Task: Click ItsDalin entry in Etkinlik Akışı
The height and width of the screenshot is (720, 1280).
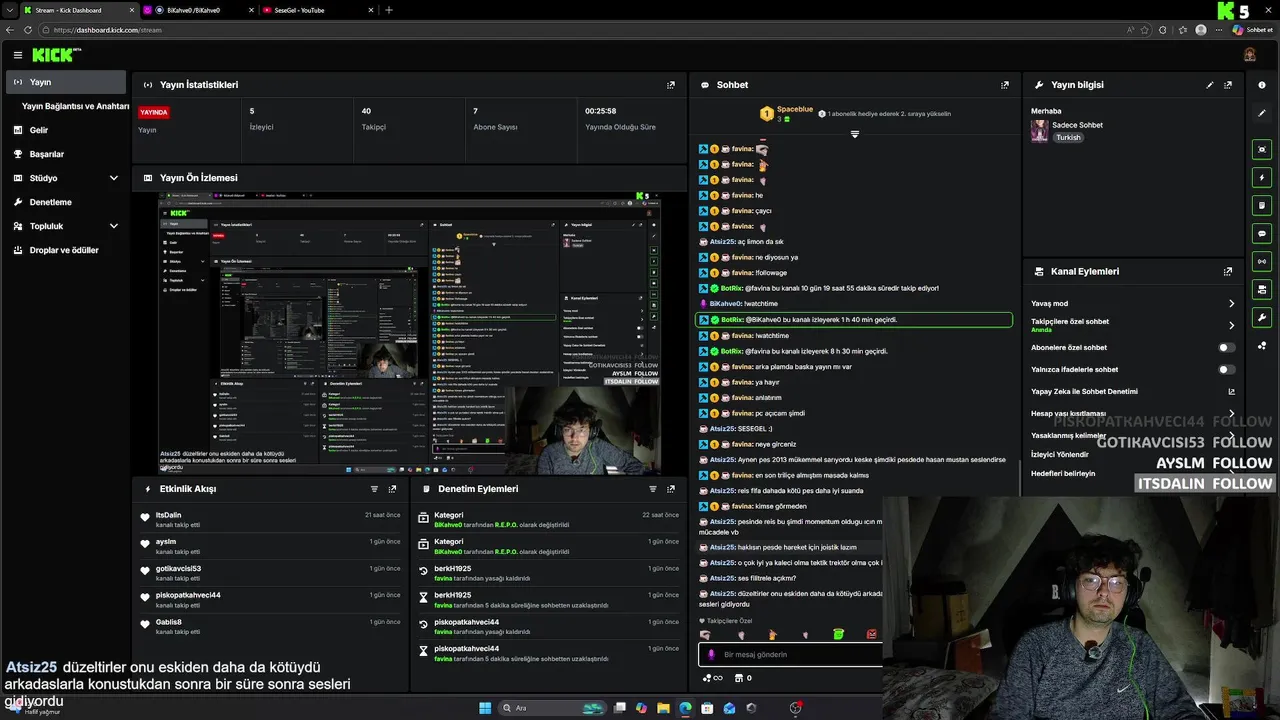Action: pos(271,519)
